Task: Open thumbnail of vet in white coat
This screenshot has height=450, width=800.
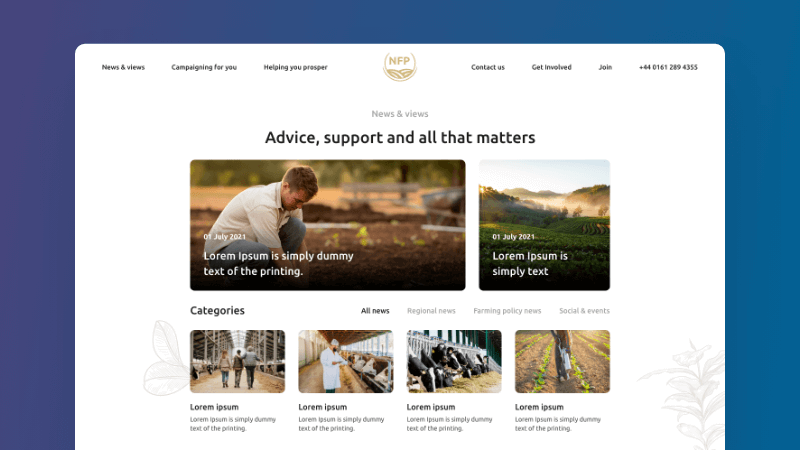Action: pyautogui.click(x=346, y=361)
